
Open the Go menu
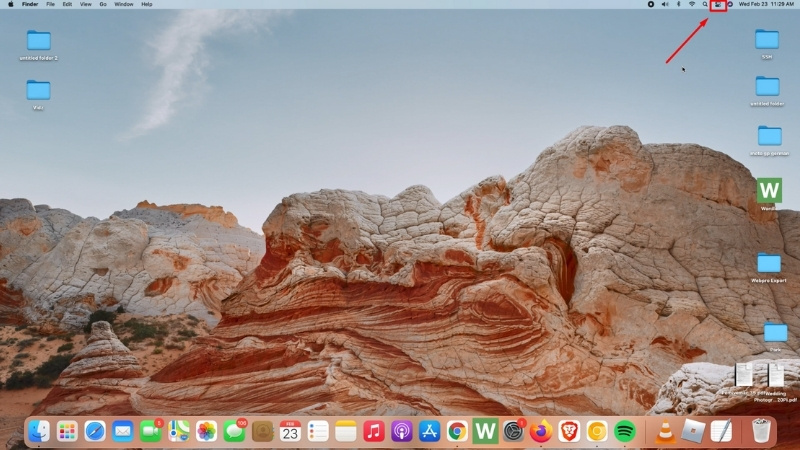pos(103,4)
